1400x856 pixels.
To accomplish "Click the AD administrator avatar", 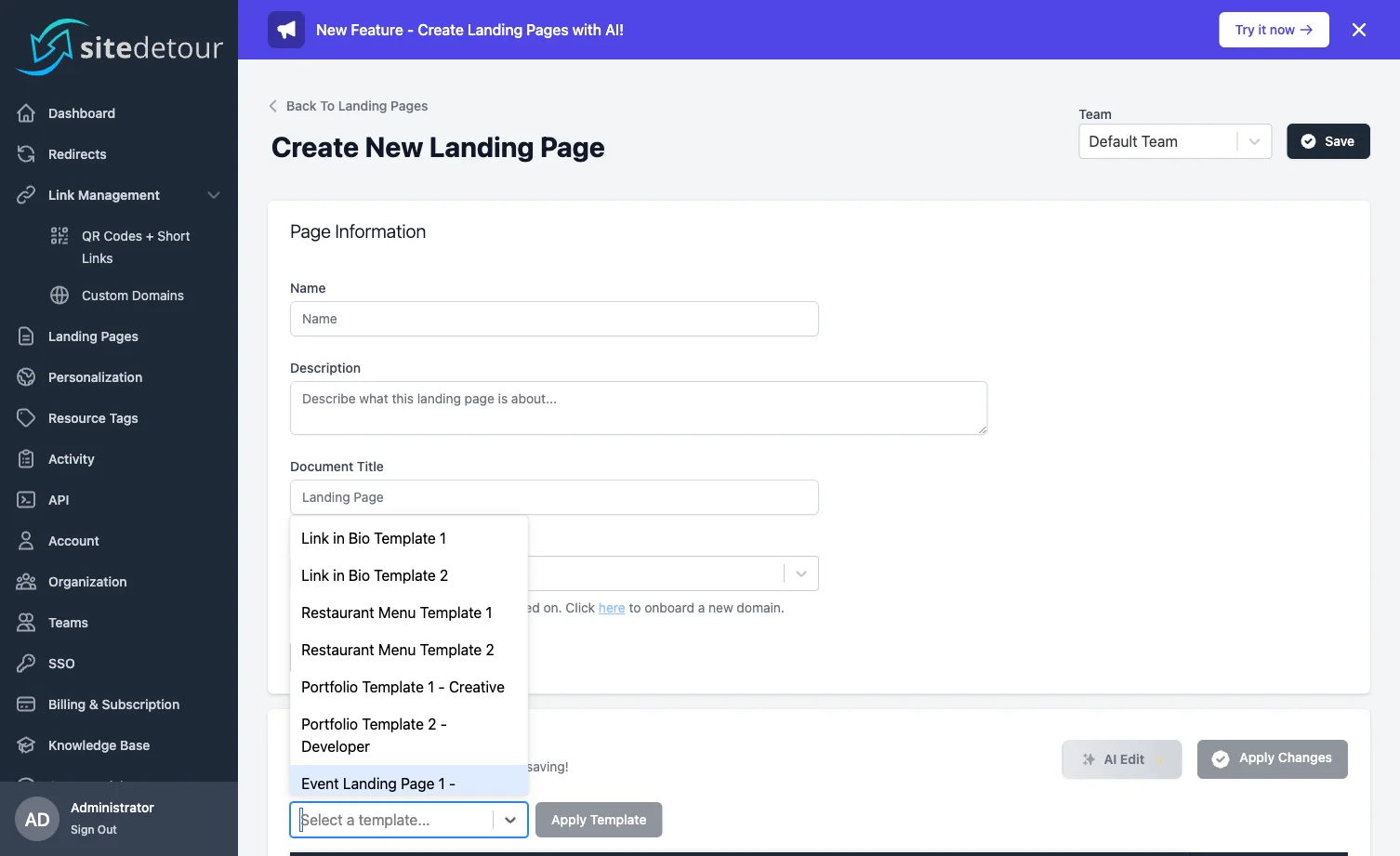I will click(37, 819).
